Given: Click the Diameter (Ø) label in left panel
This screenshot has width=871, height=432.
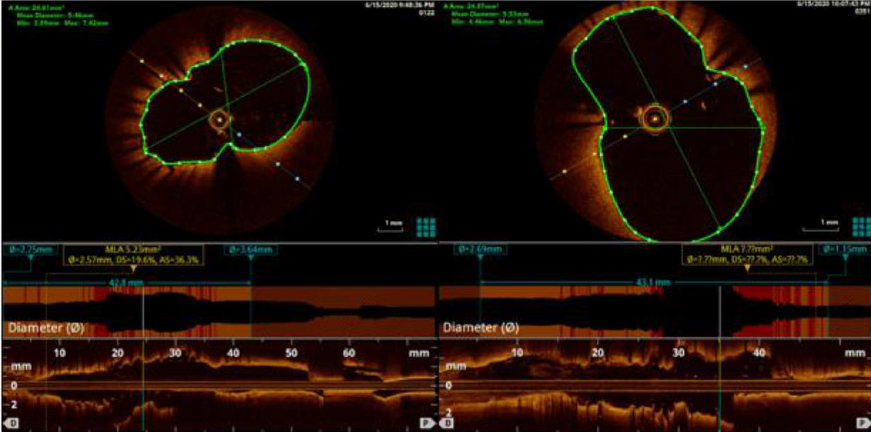Looking at the screenshot, I should pos(46,328).
